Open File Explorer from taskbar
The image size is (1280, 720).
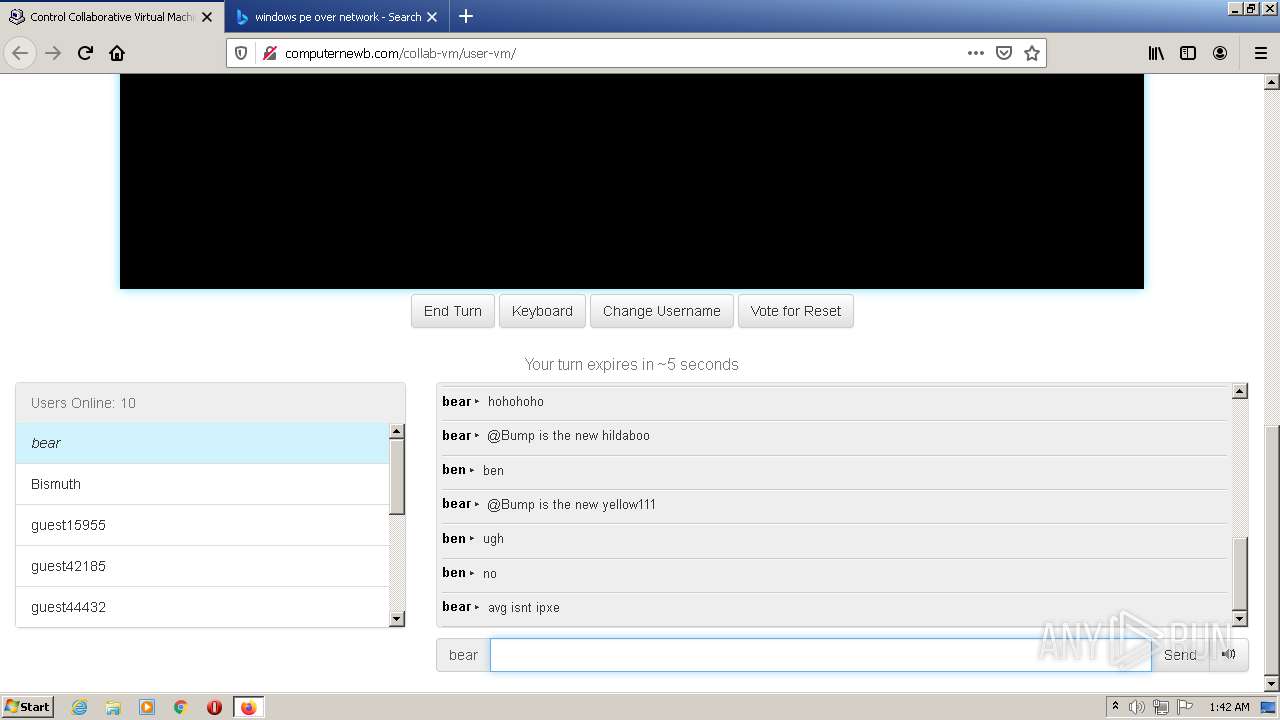pyautogui.click(x=113, y=707)
